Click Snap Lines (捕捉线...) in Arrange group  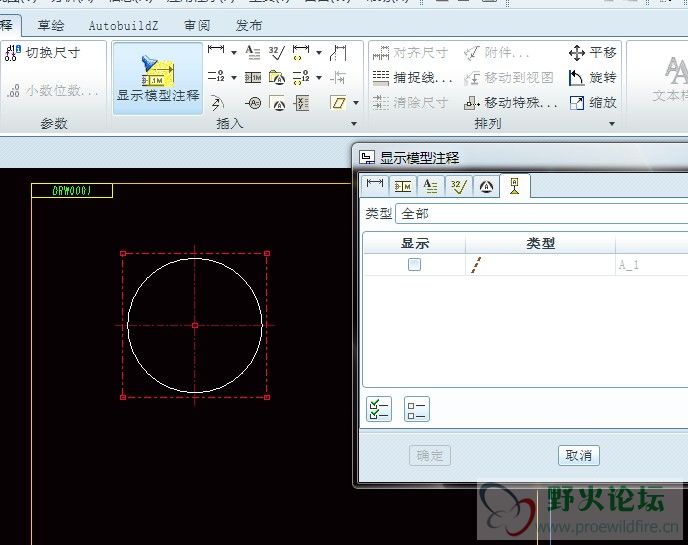click(412, 78)
